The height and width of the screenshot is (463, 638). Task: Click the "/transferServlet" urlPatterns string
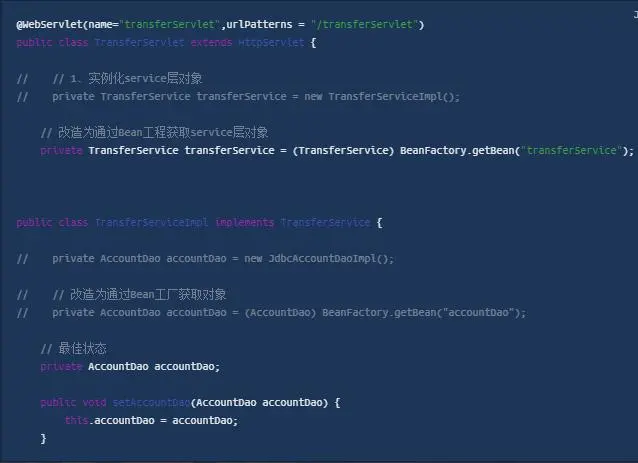tap(365, 24)
